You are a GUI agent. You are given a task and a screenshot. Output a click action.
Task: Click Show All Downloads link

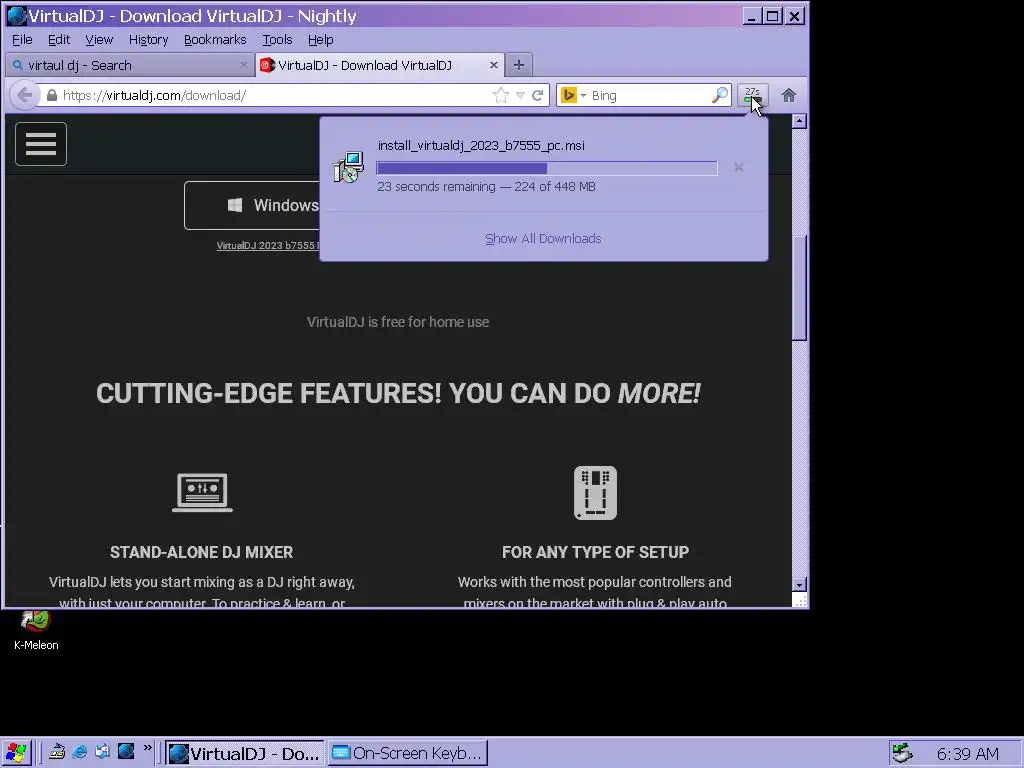coord(543,238)
